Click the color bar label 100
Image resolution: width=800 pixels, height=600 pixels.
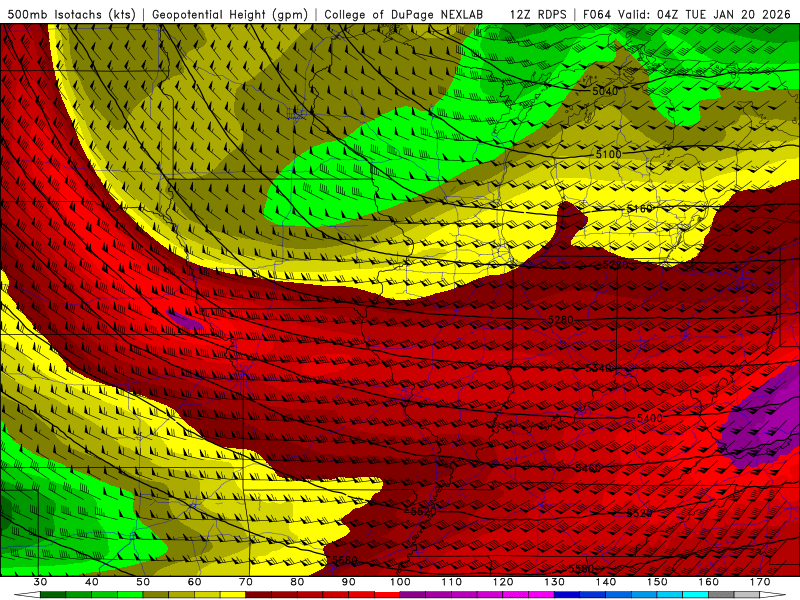400,582
